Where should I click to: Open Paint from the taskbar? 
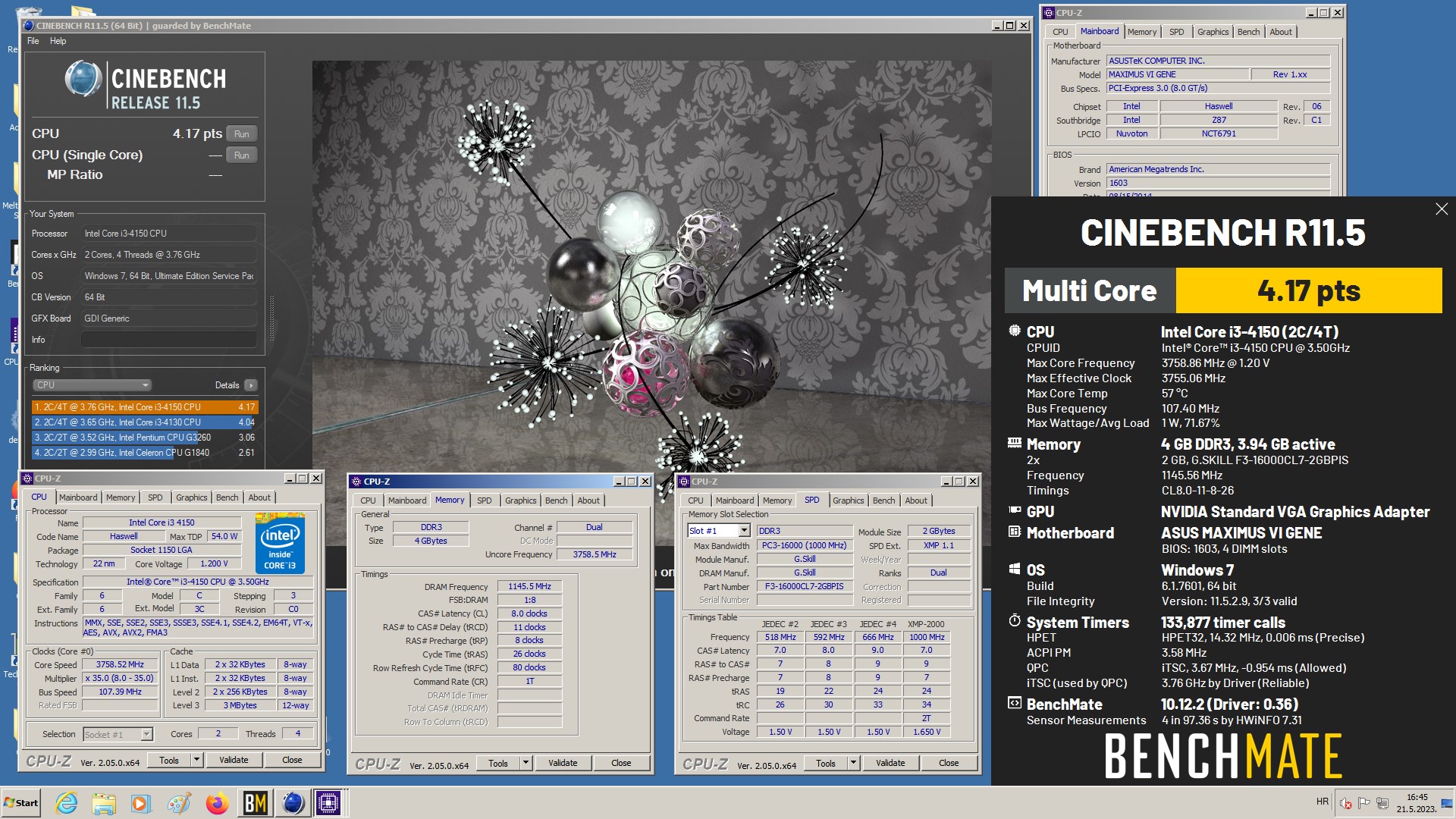tap(180, 803)
